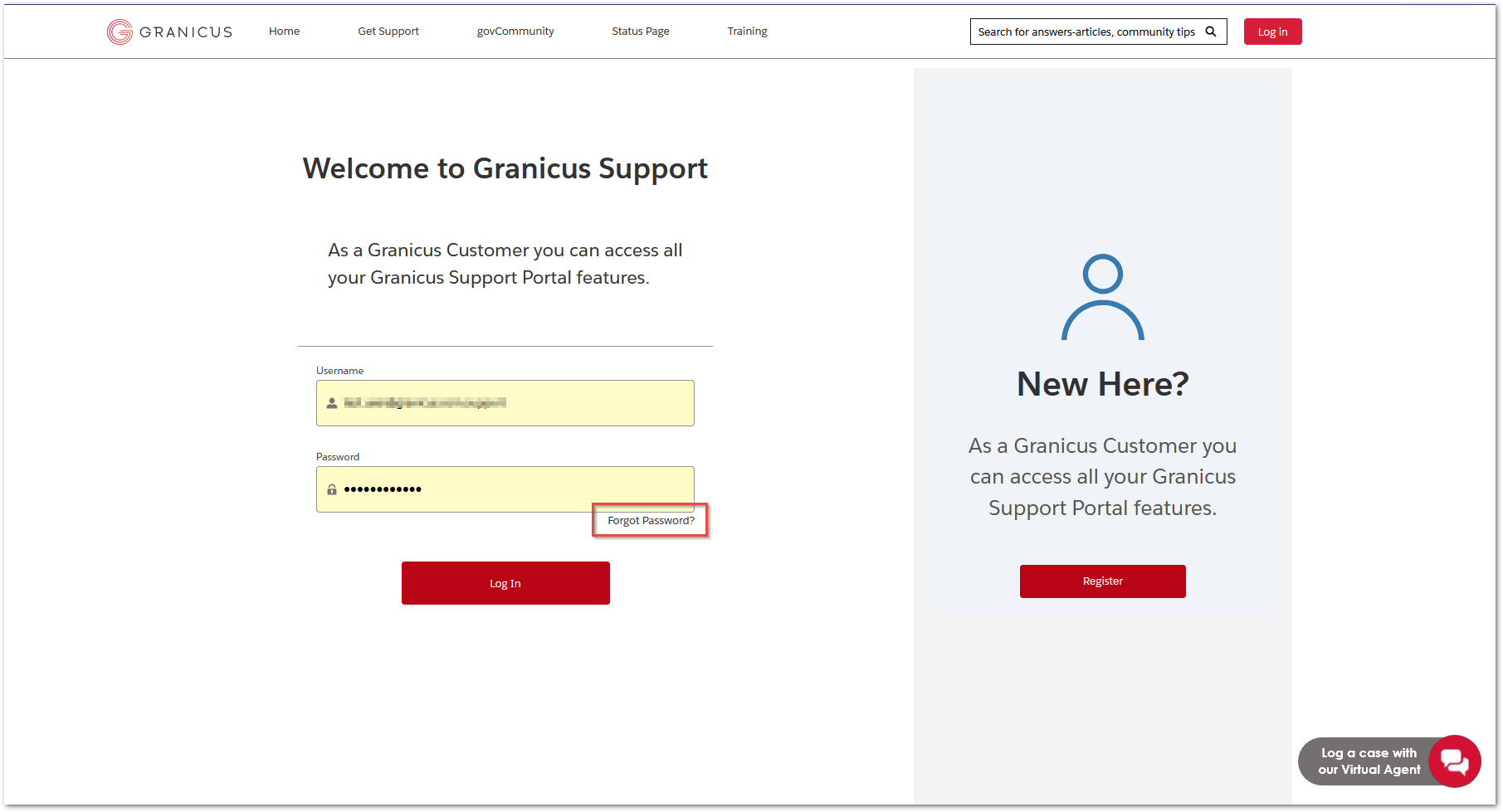
Task: Click the person icon inside the Username field
Action: pos(332,403)
